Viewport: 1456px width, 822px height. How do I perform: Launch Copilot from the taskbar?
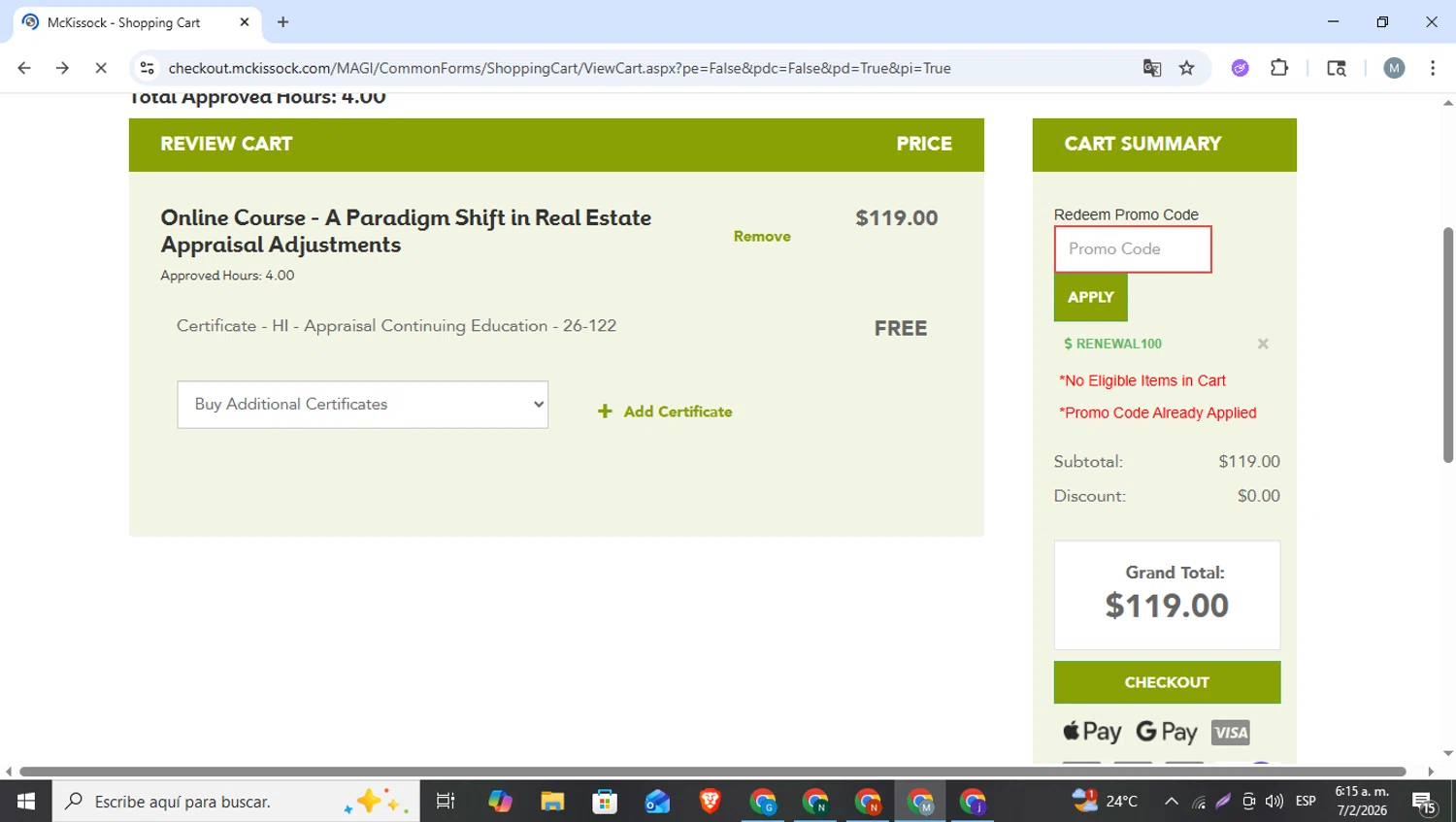pos(500,802)
